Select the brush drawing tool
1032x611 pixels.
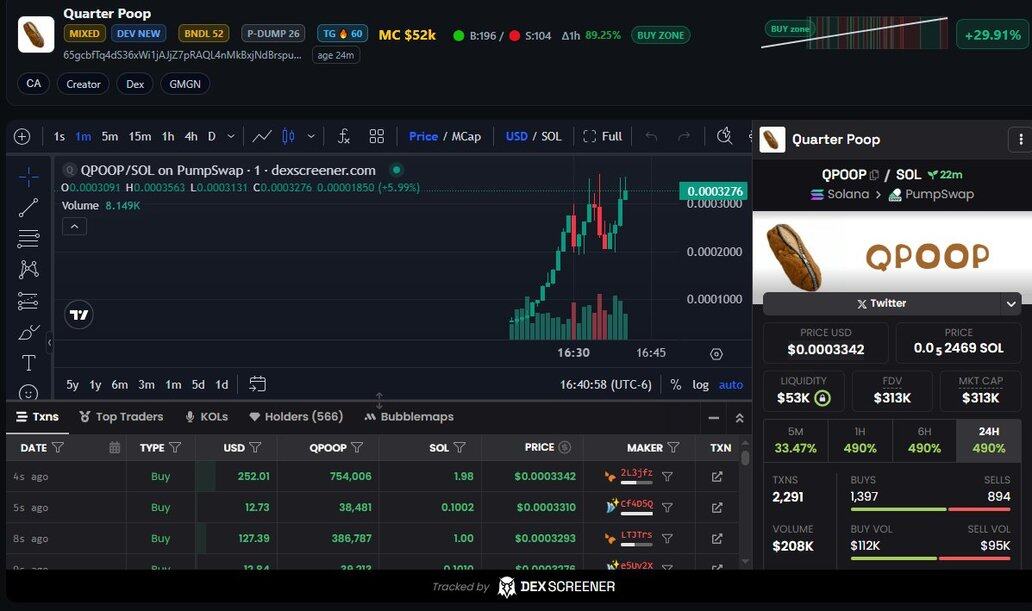point(28,332)
